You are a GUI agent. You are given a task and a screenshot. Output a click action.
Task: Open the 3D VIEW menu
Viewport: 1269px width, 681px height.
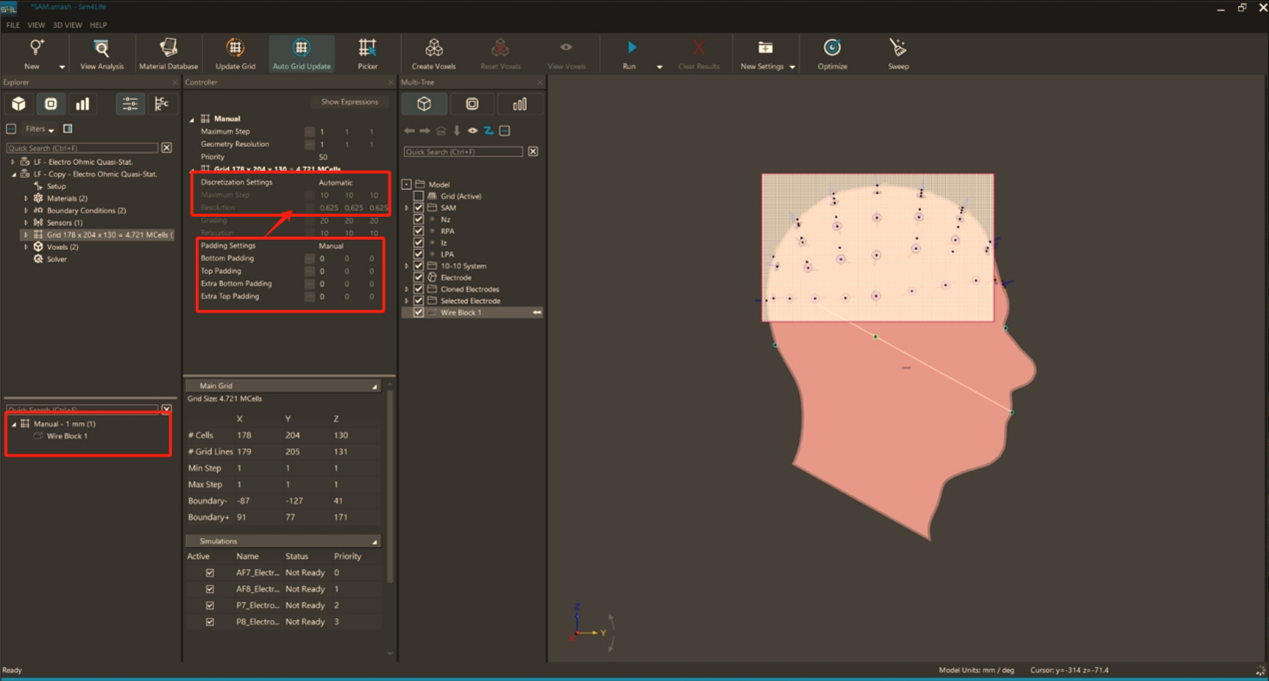pyautogui.click(x=67, y=25)
